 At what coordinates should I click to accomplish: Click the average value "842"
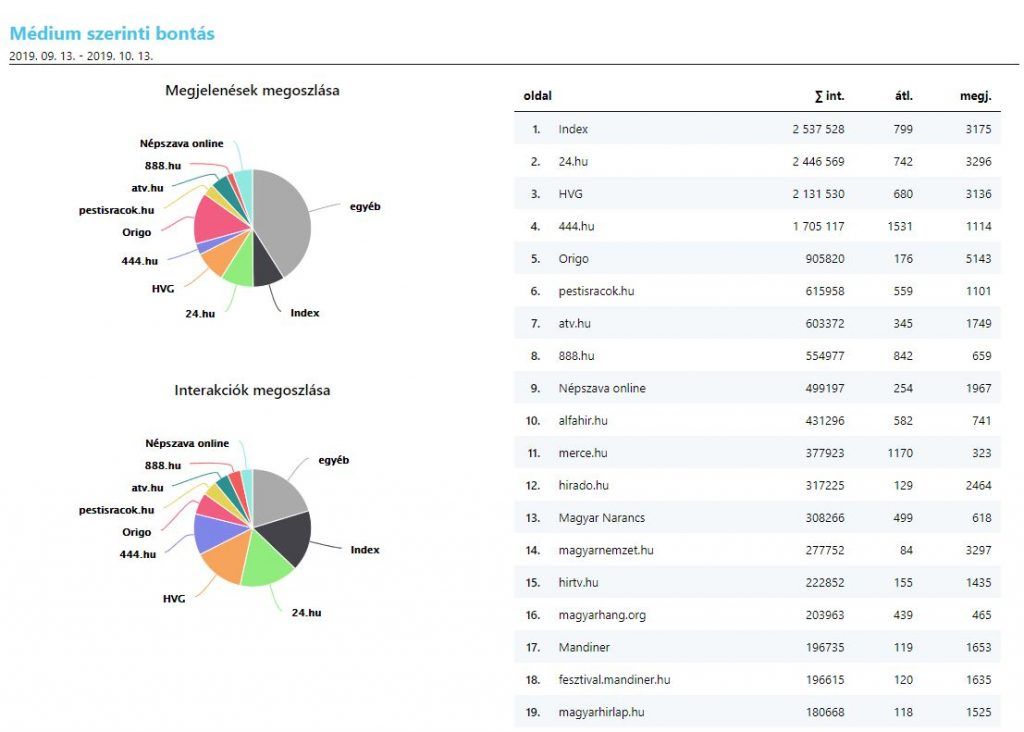click(903, 356)
